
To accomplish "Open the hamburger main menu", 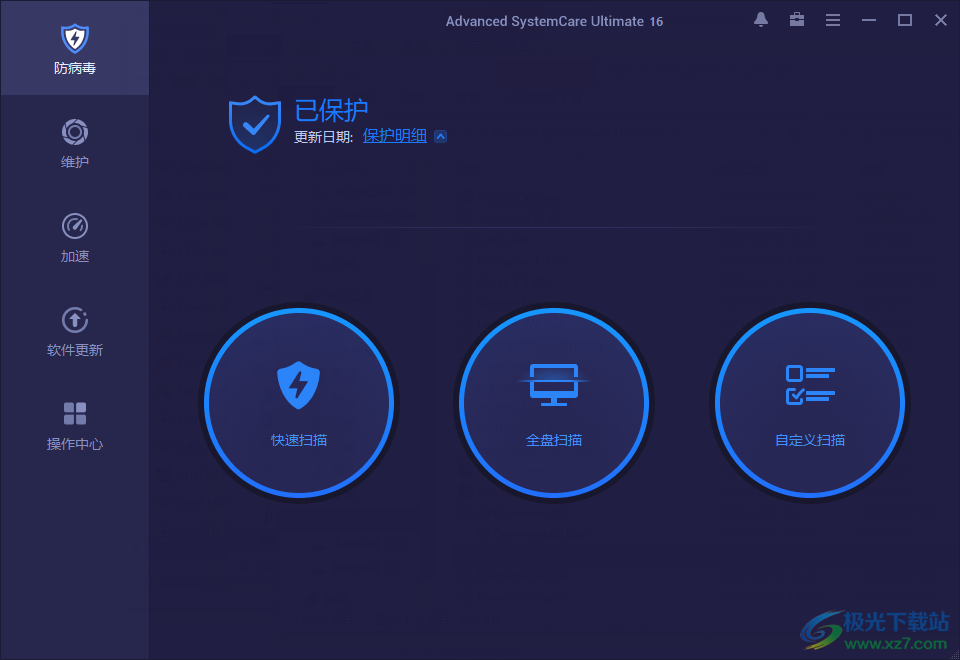I will (833, 19).
